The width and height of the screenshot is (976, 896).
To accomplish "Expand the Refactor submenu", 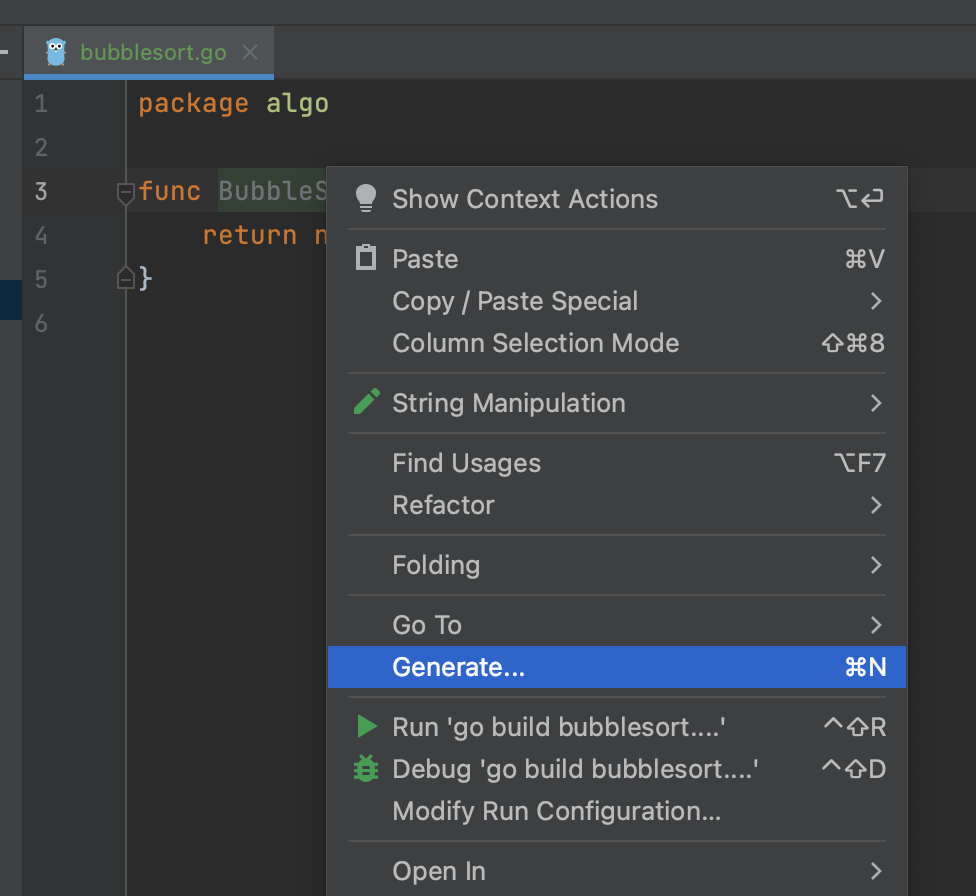I will (x=443, y=505).
